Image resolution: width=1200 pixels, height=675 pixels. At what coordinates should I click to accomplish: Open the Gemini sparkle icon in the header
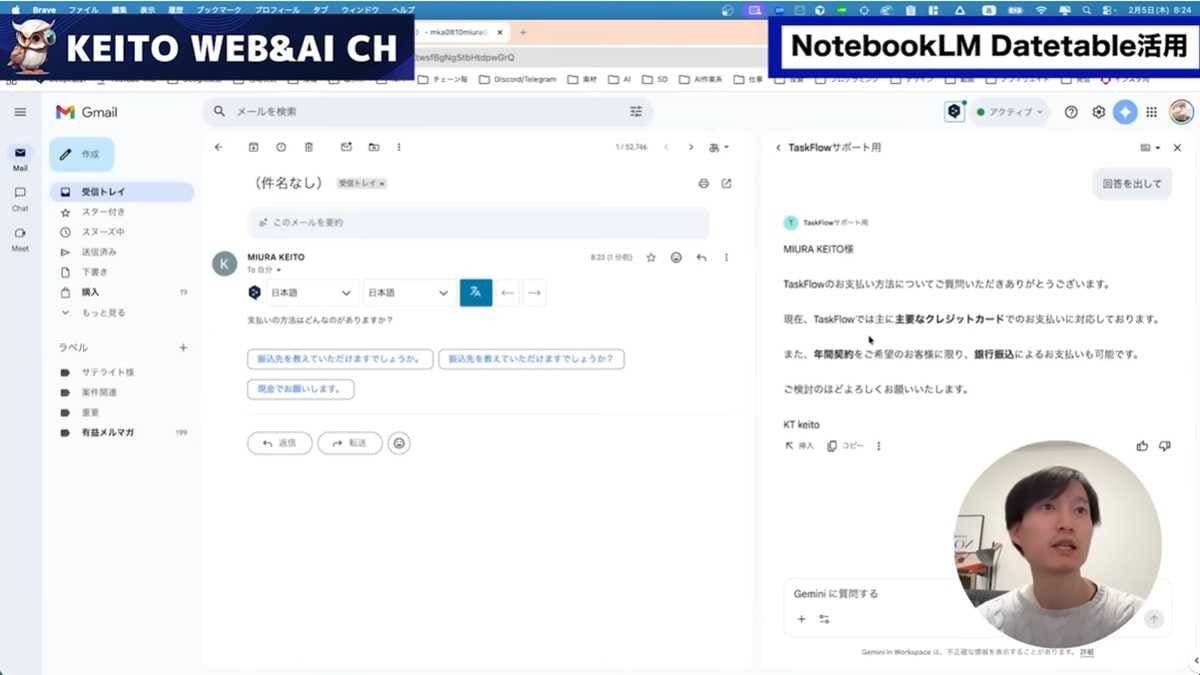coord(1125,112)
